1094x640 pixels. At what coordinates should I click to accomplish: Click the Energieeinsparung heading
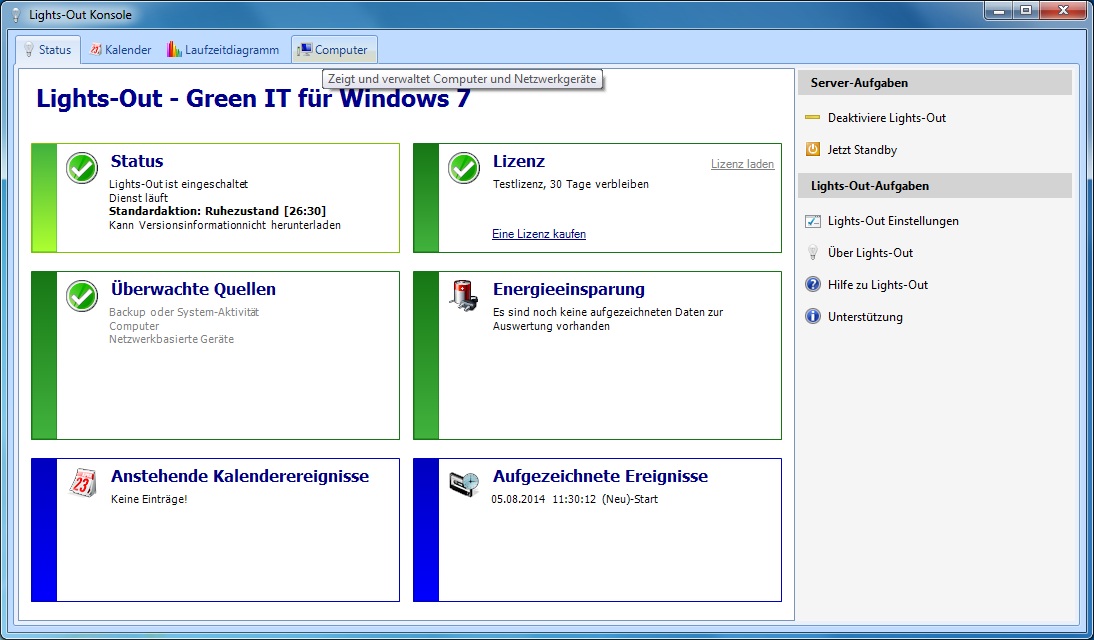tap(569, 289)
